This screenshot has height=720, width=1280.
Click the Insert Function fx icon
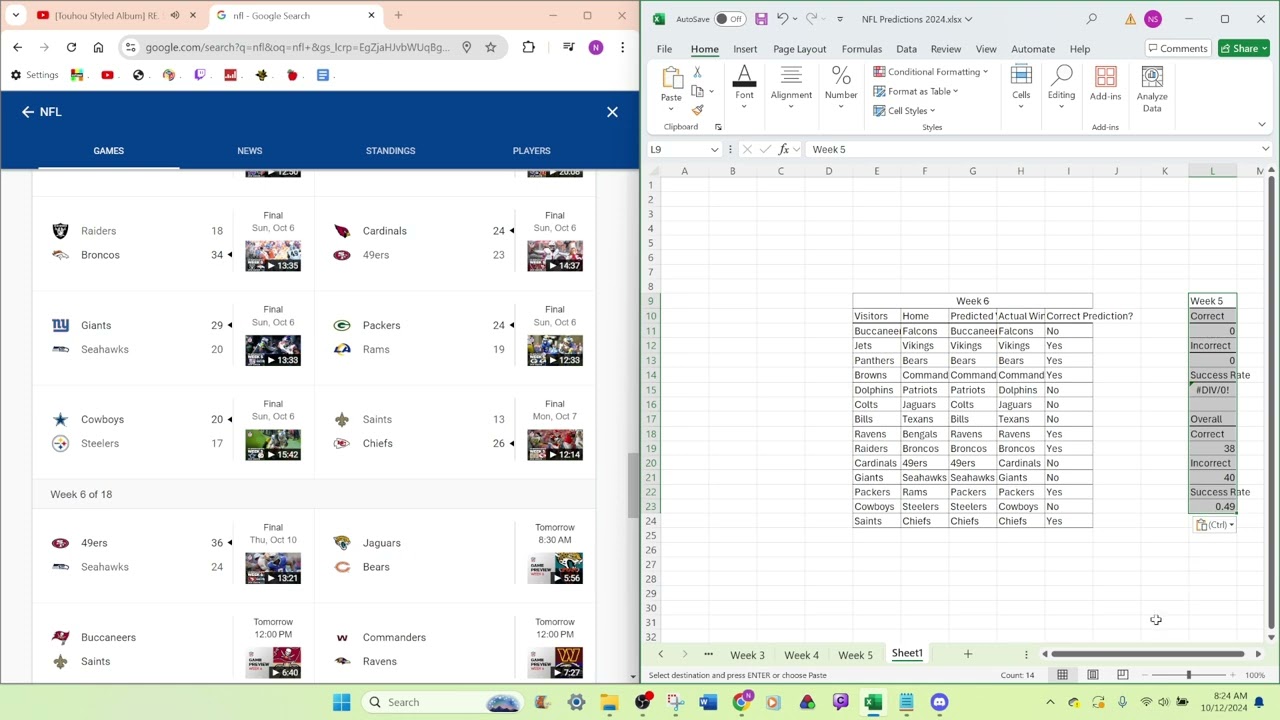(784, 149)
